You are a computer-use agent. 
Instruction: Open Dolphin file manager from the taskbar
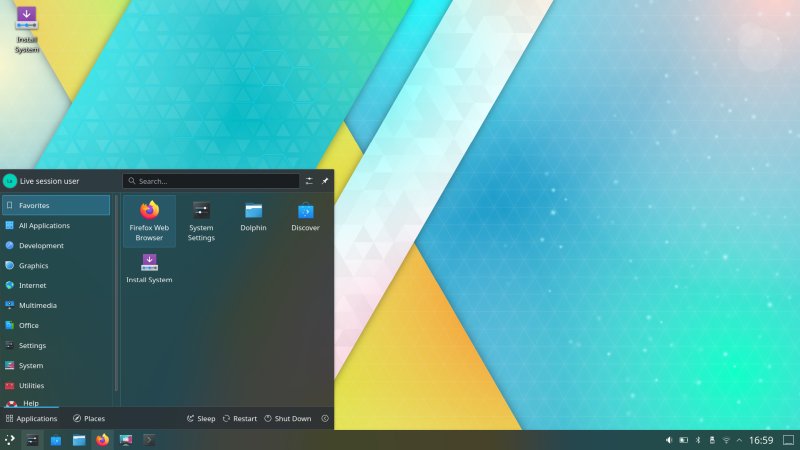(79, 440)
